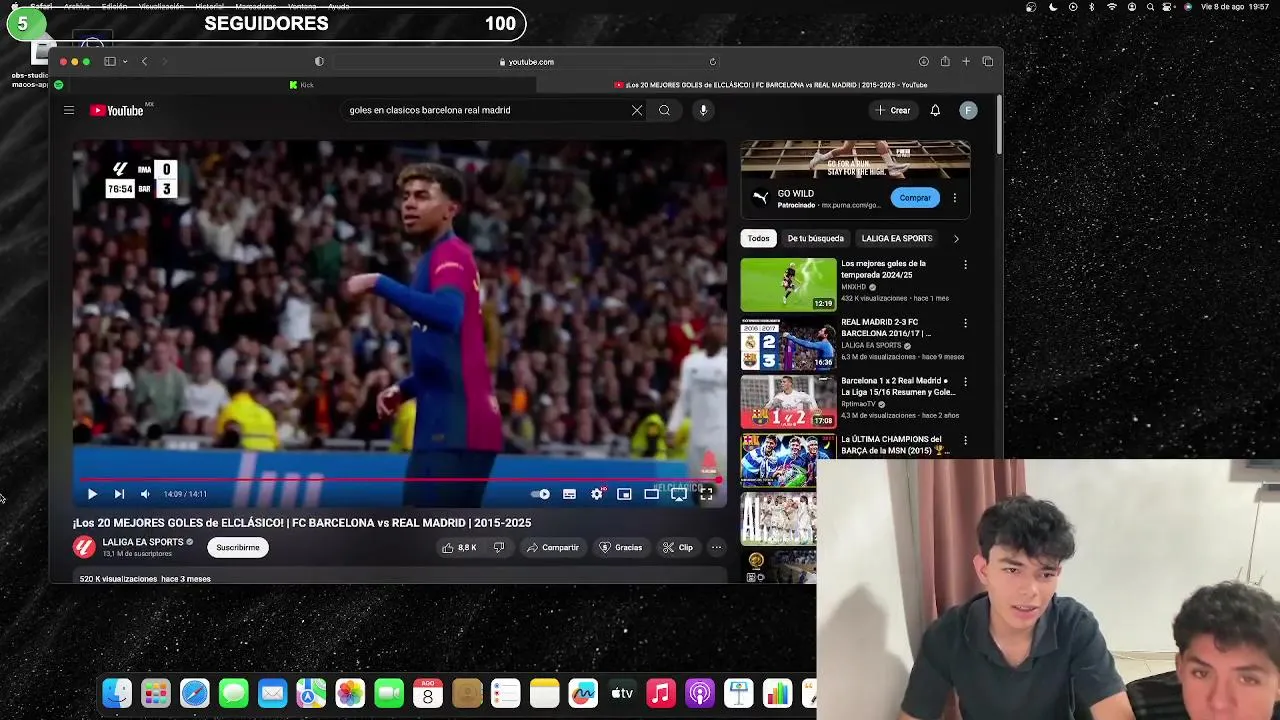The width and height of the screenshot is (1280, 720).
Task: Select the De tu búsqueda chip
Action: pos(815,238)
